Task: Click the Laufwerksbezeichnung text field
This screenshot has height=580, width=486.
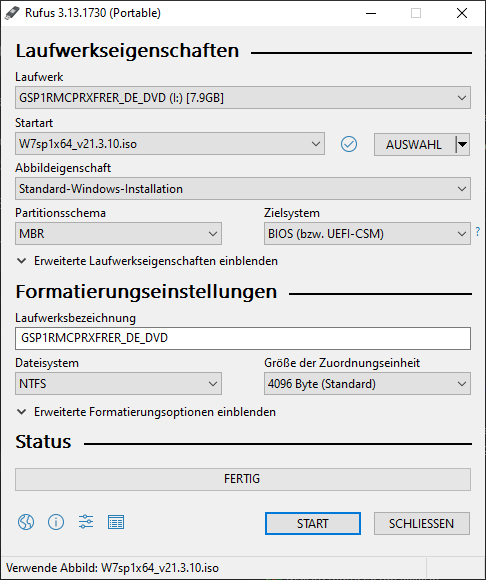Action: click(x=243, y=338)
